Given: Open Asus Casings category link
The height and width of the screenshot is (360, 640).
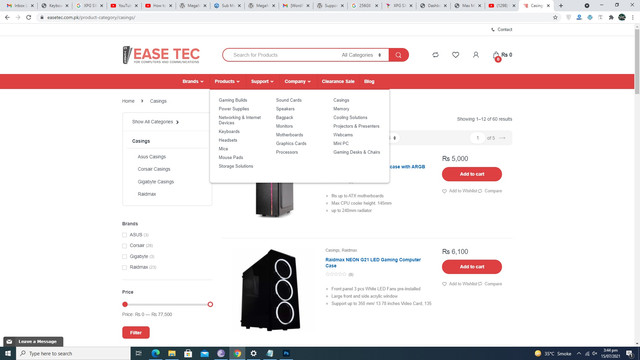Looking at the screenshot, I should coord(151,157).
